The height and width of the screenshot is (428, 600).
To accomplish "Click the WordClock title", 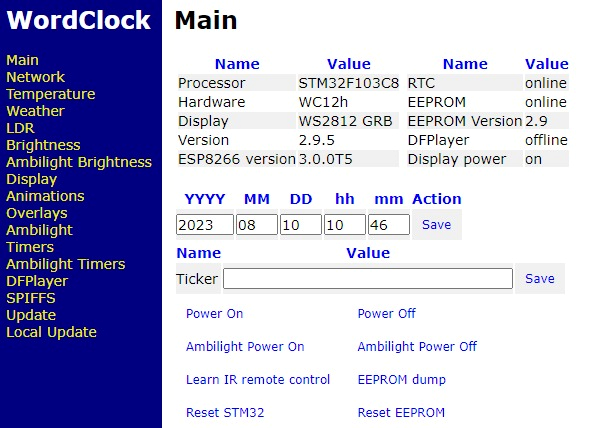I will click(x=78, y=20).
